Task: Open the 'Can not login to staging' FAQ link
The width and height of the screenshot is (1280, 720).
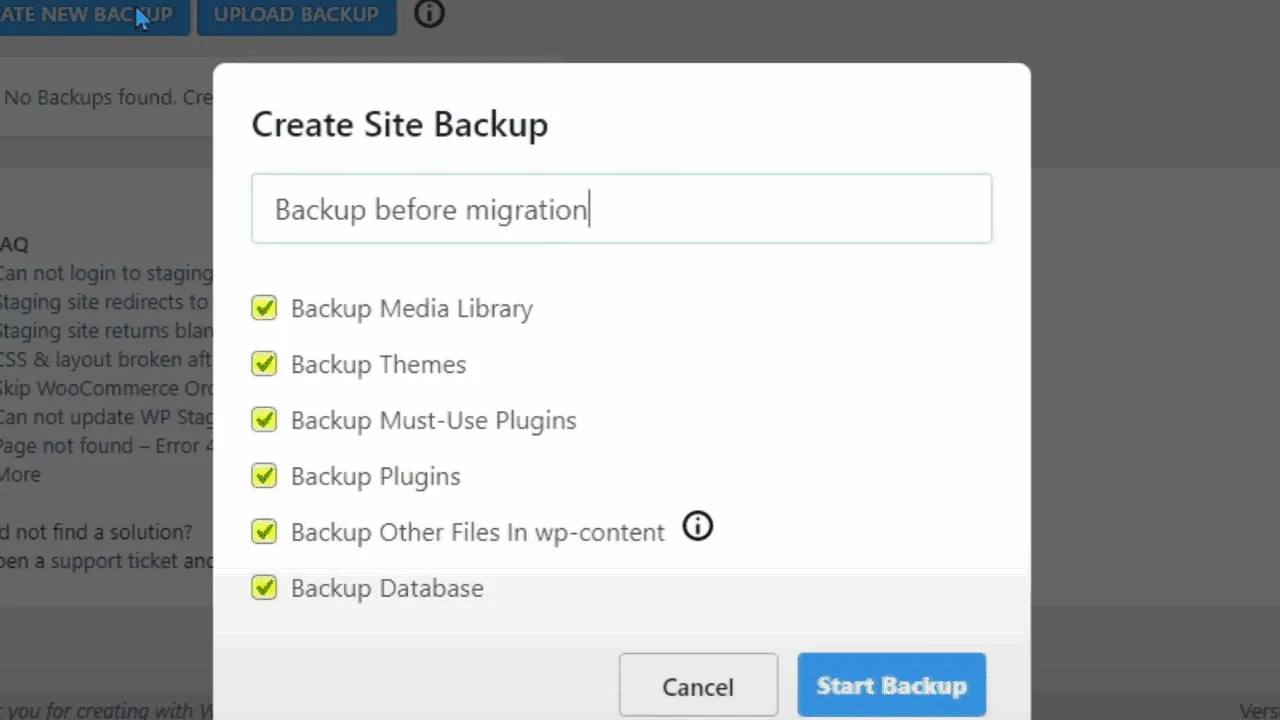Action: pyautogui.click(x=106, y=273)
